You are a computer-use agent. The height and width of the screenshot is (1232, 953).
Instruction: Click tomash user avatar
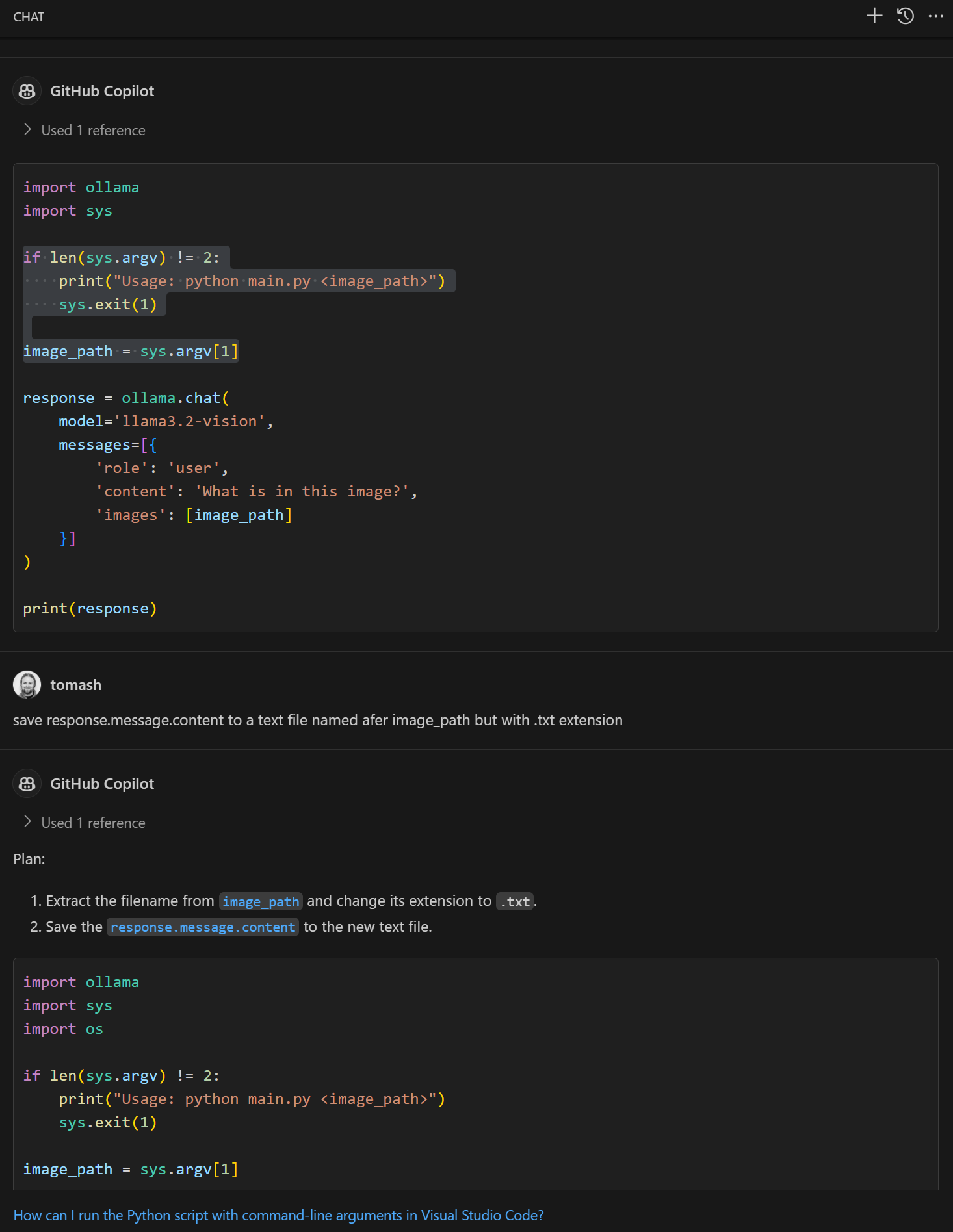coord(27,685)
